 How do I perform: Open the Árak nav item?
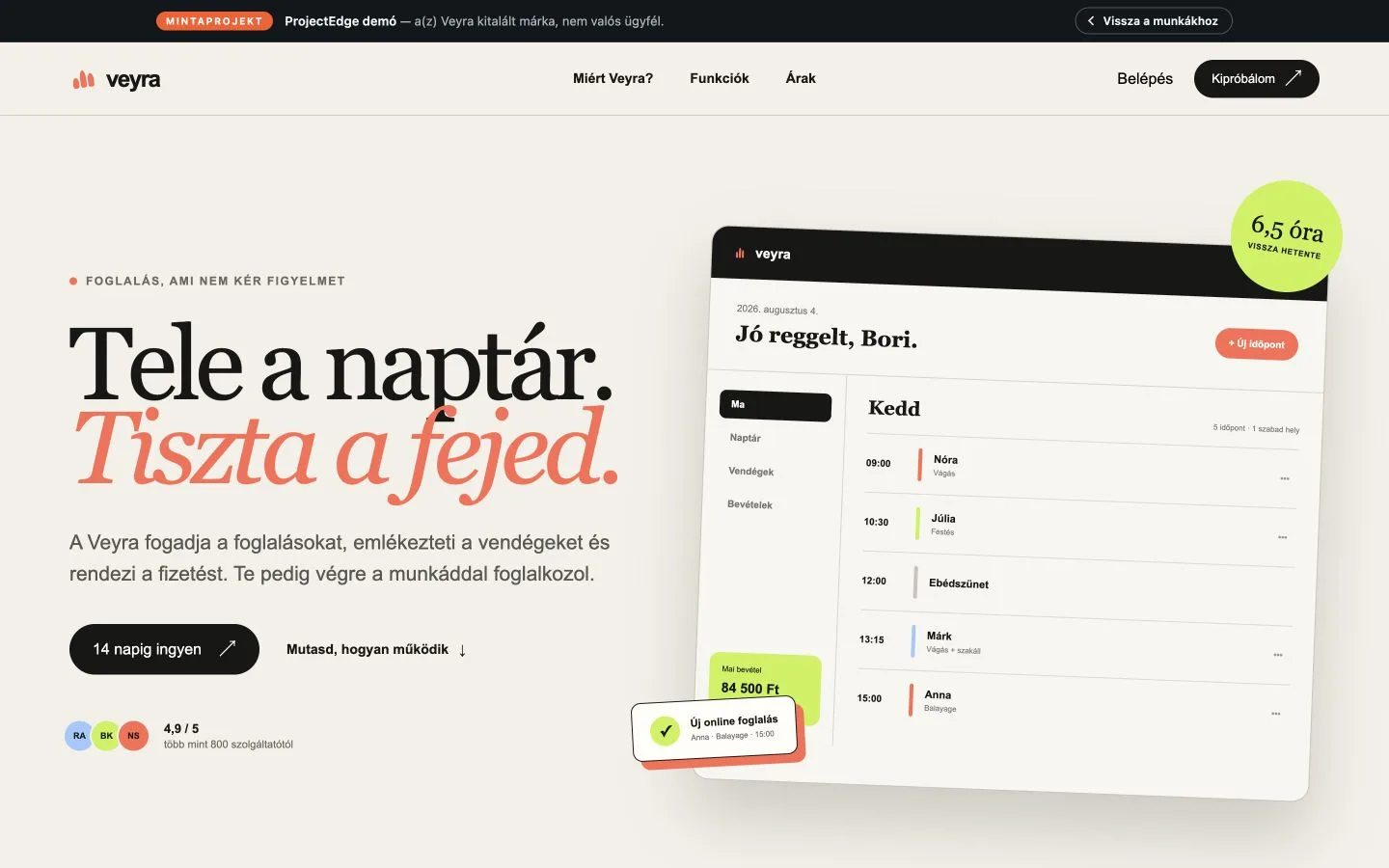coord(801,79)
